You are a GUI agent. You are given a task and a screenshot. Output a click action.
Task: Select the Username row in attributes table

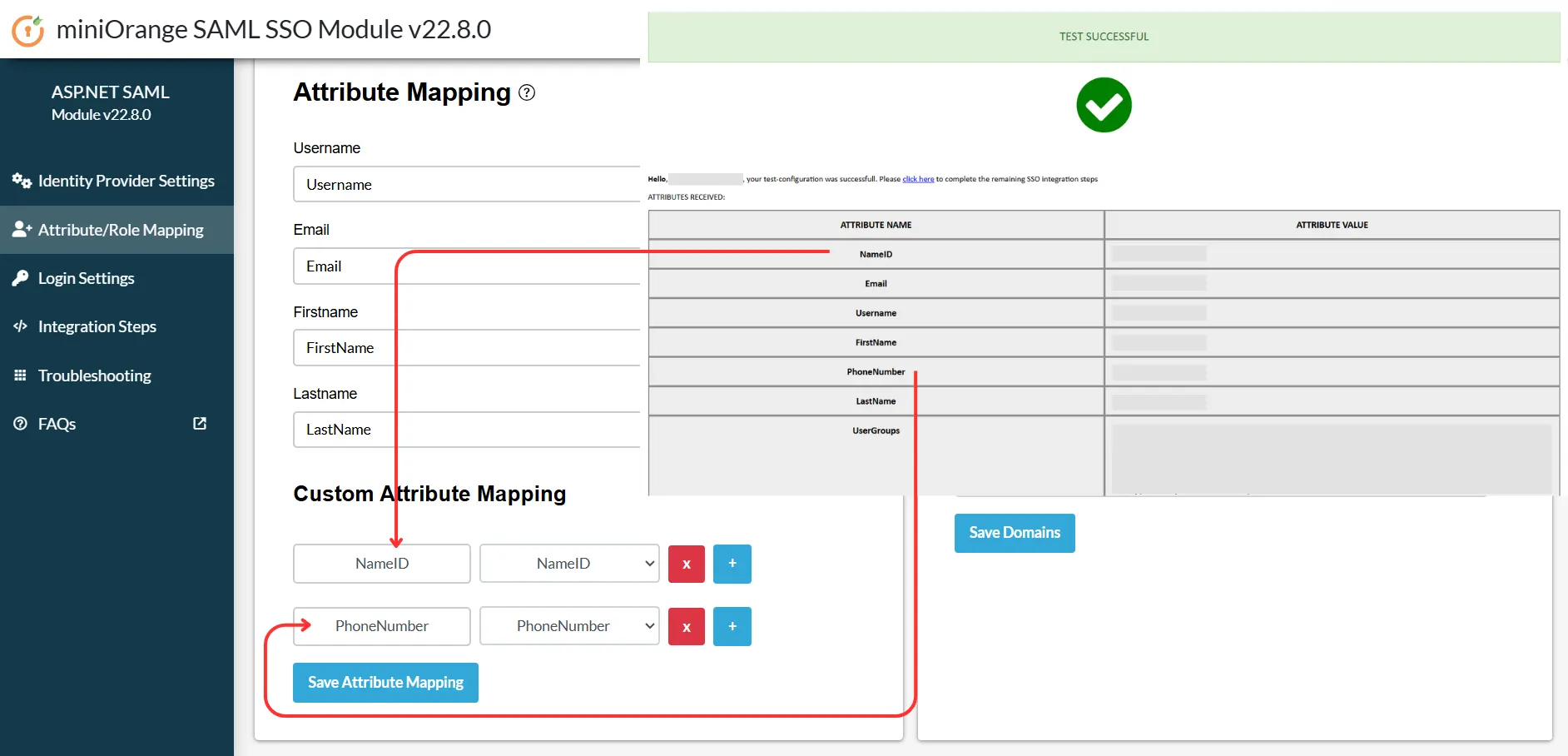click(1104, 313)
